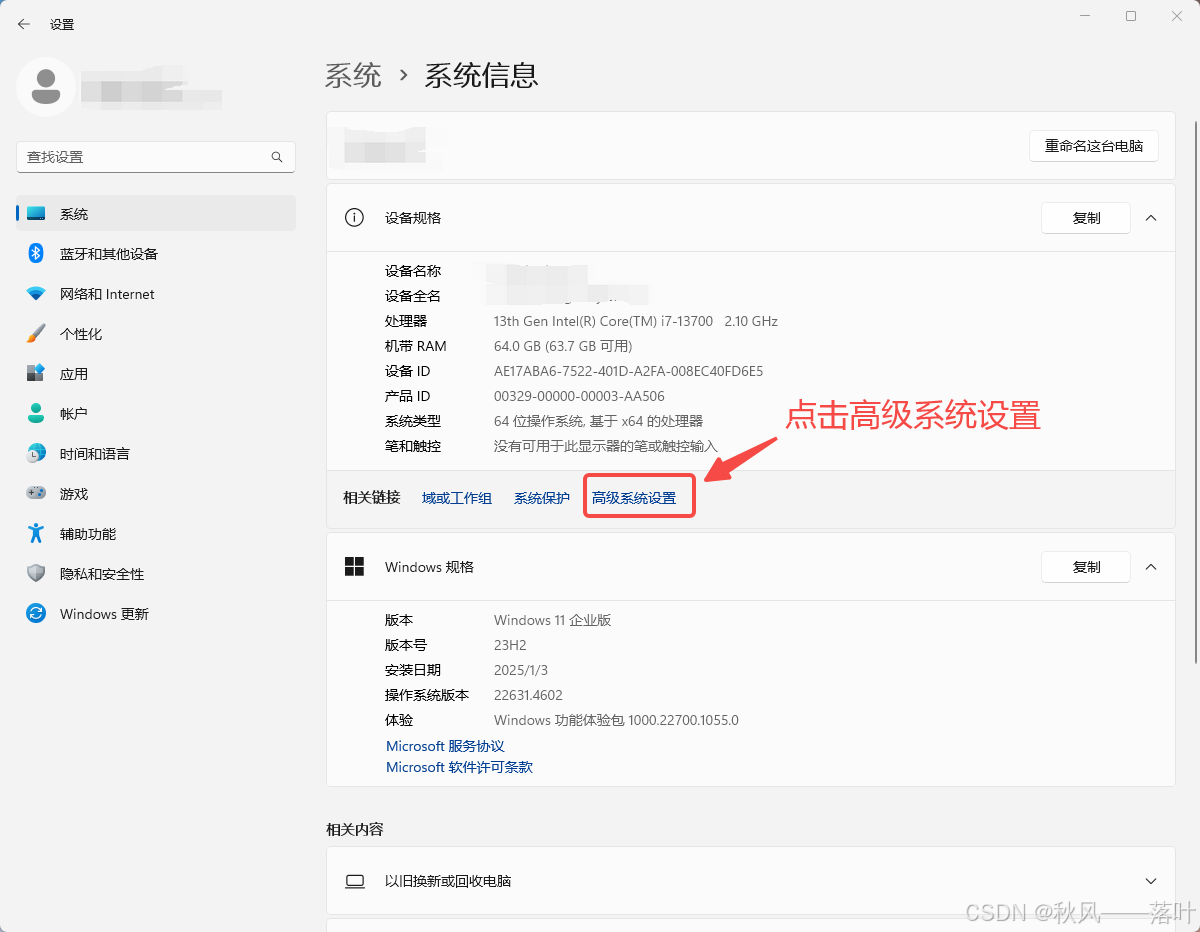The width and height of the screenshot is (1200, 932).
Task: Open 个性化 paintbrush icon
Action: coord(36,334)
